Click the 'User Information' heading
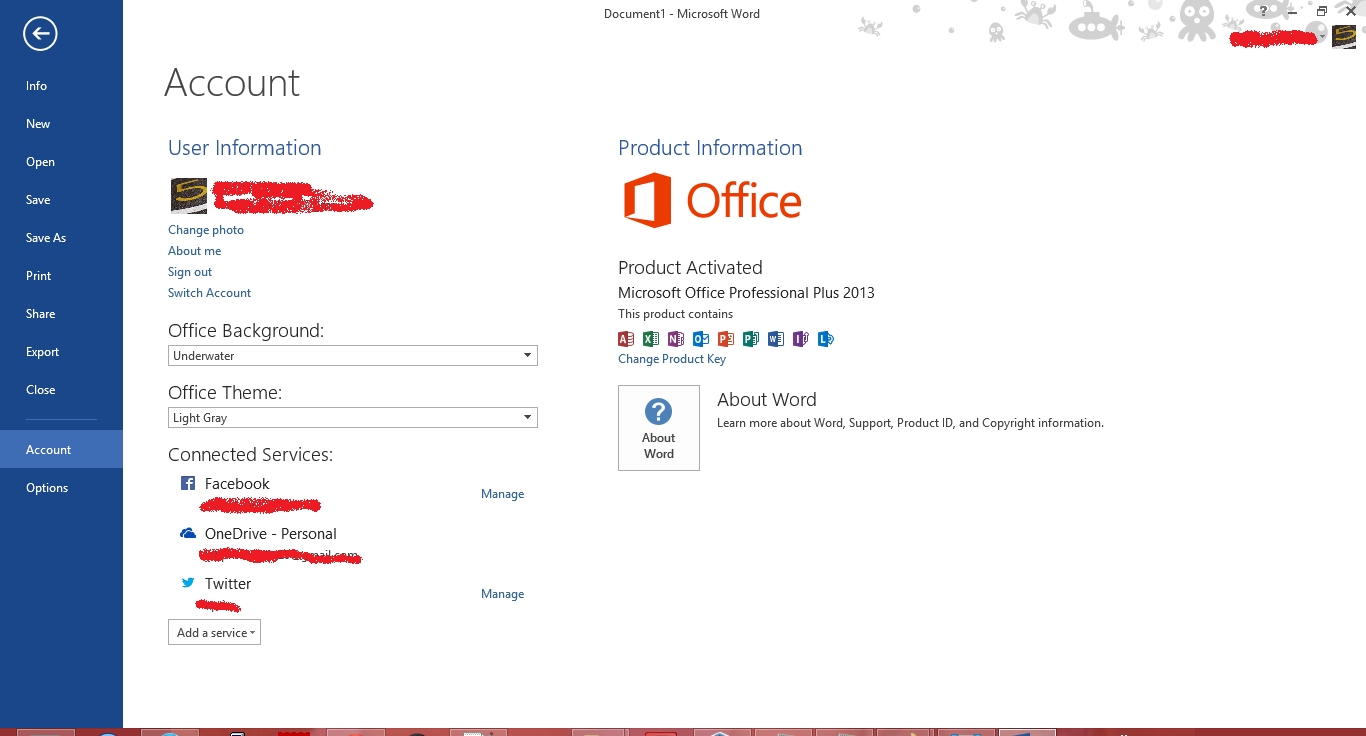Viewport: 1366px width, 736px height. pos(245,148)
